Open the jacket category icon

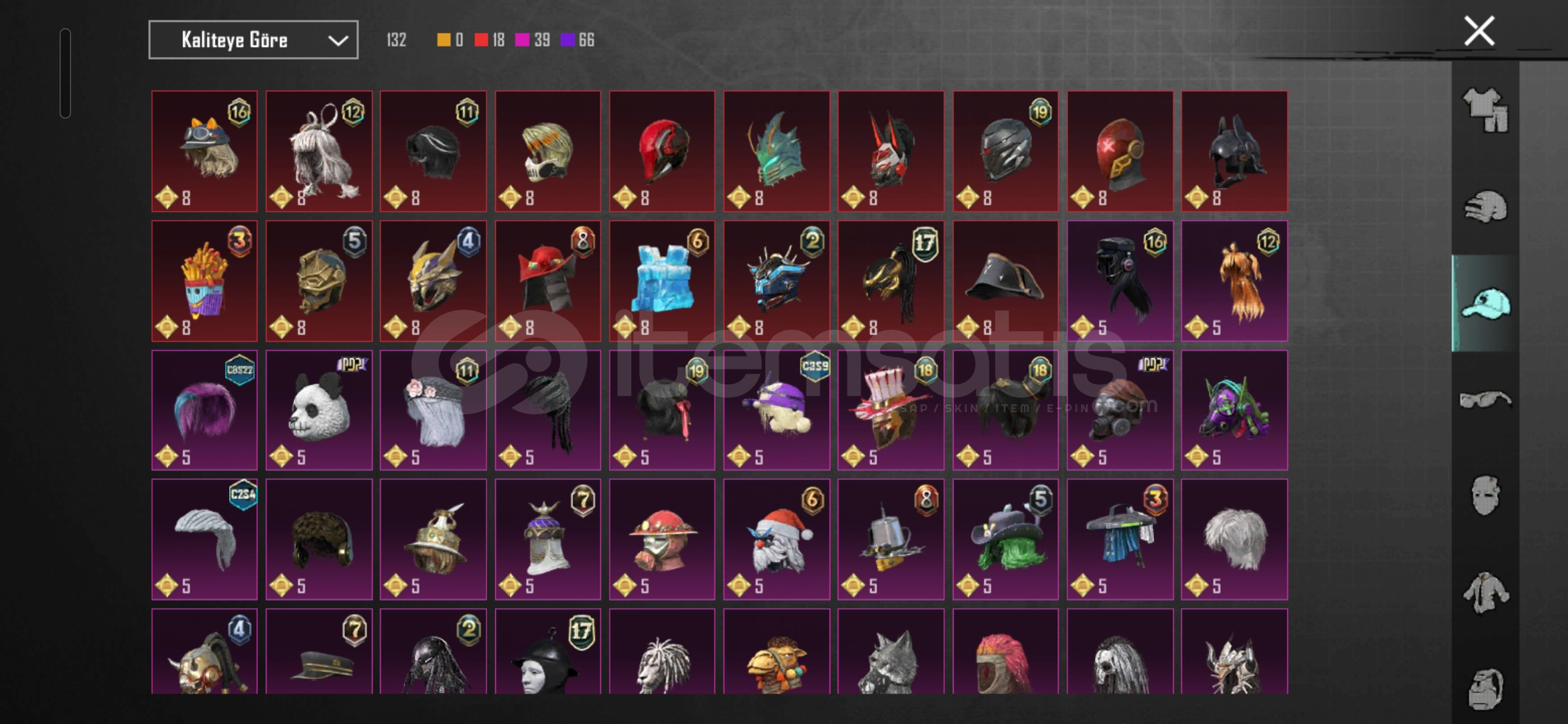tap(1485, 593)
